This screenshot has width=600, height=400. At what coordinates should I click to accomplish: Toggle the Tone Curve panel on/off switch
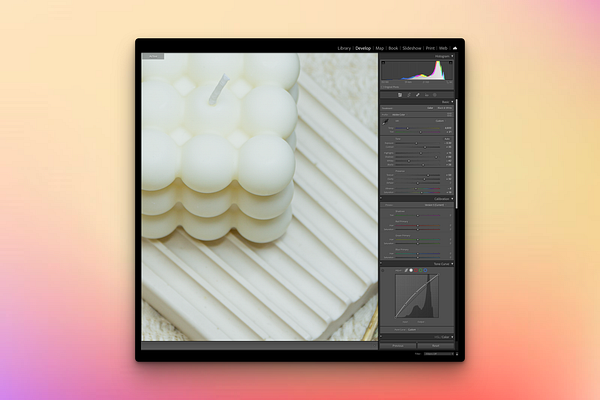[381, 263]
